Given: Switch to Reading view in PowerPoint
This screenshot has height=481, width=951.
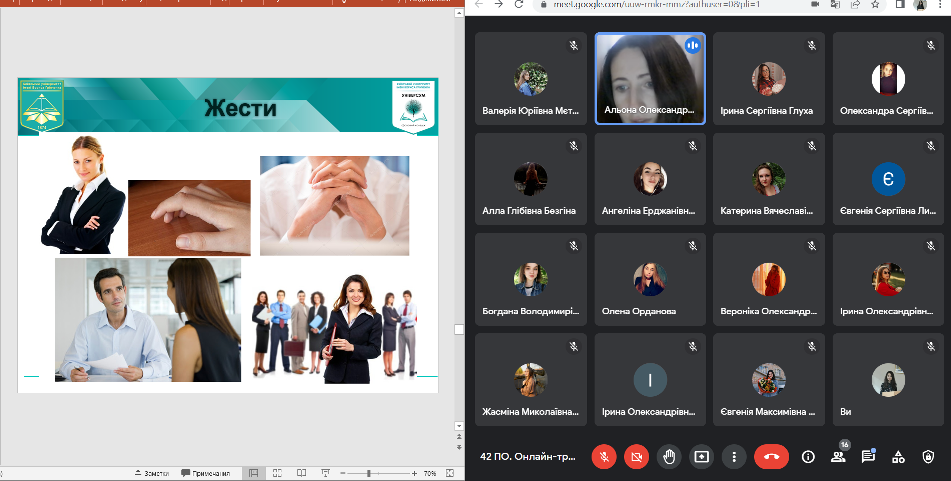Looking at the screenshot, I should point(301,473).
